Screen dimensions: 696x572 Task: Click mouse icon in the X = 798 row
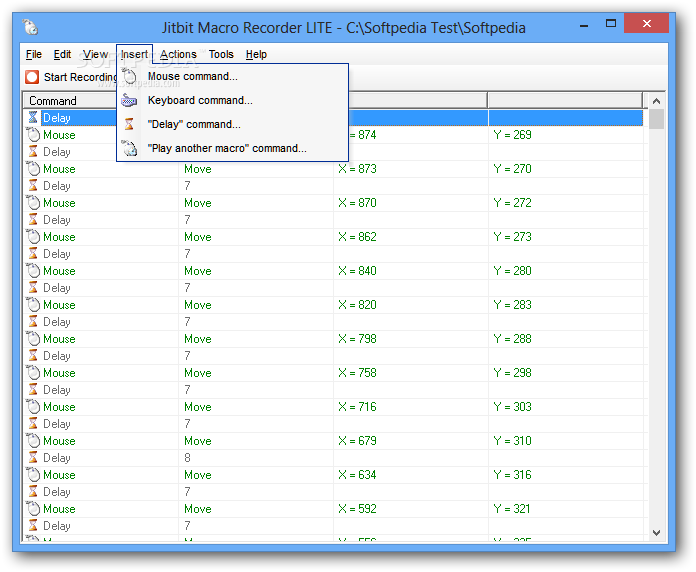point(33,339)
